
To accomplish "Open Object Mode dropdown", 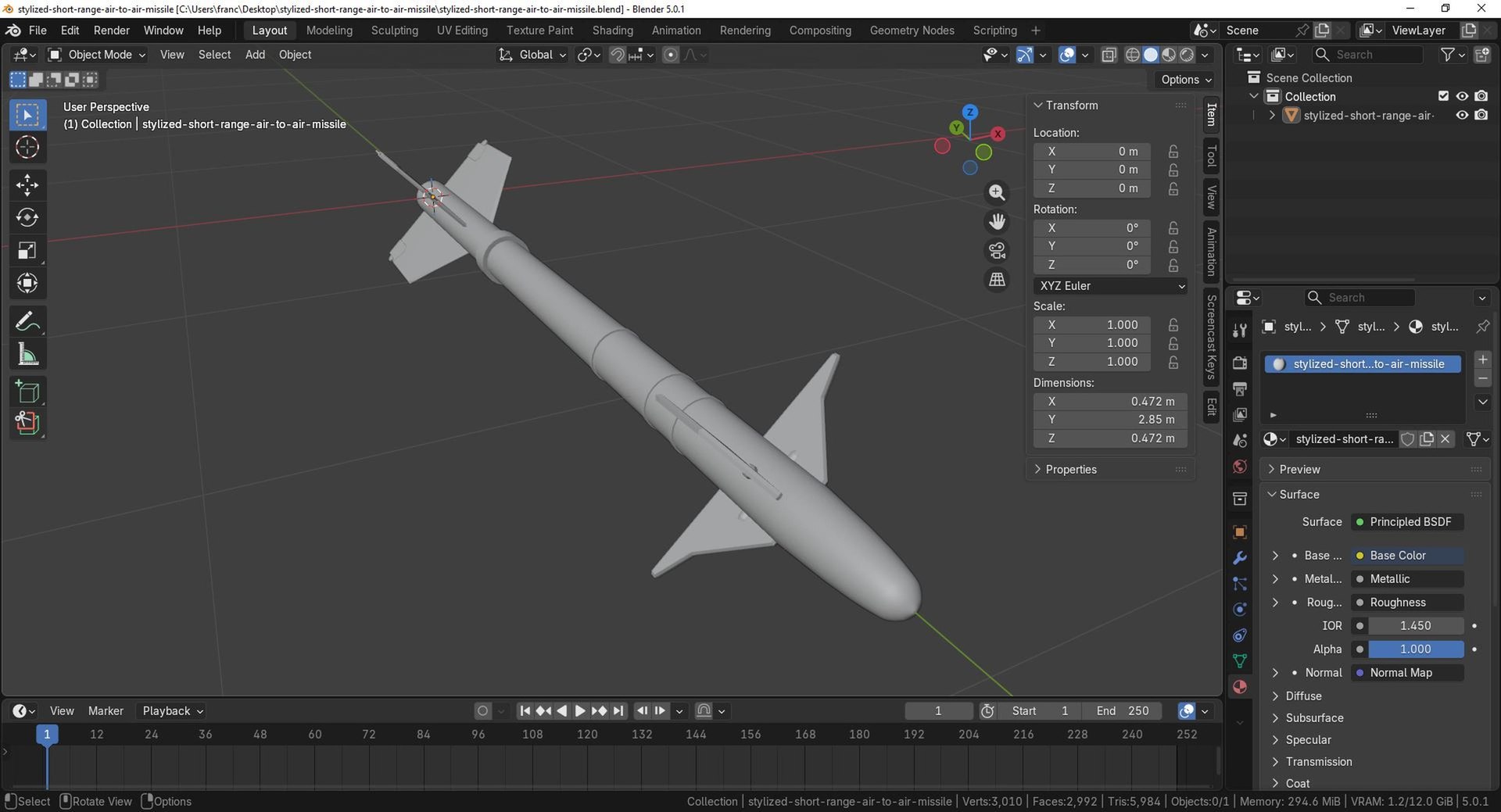I will coord(97,55).
